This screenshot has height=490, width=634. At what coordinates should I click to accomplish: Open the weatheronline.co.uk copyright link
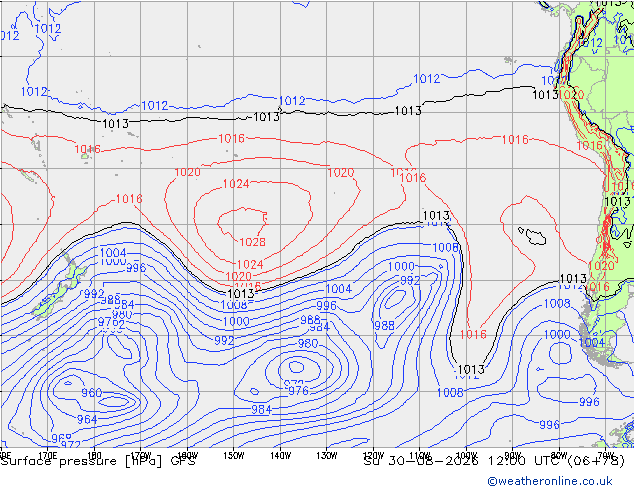[550, 481]
